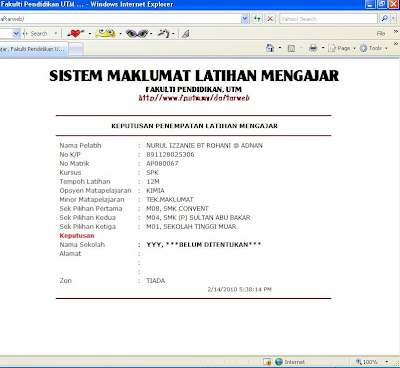Open dropdown next to smiley icon
This screenshot has width=400, height=368.
click(120, 34)
